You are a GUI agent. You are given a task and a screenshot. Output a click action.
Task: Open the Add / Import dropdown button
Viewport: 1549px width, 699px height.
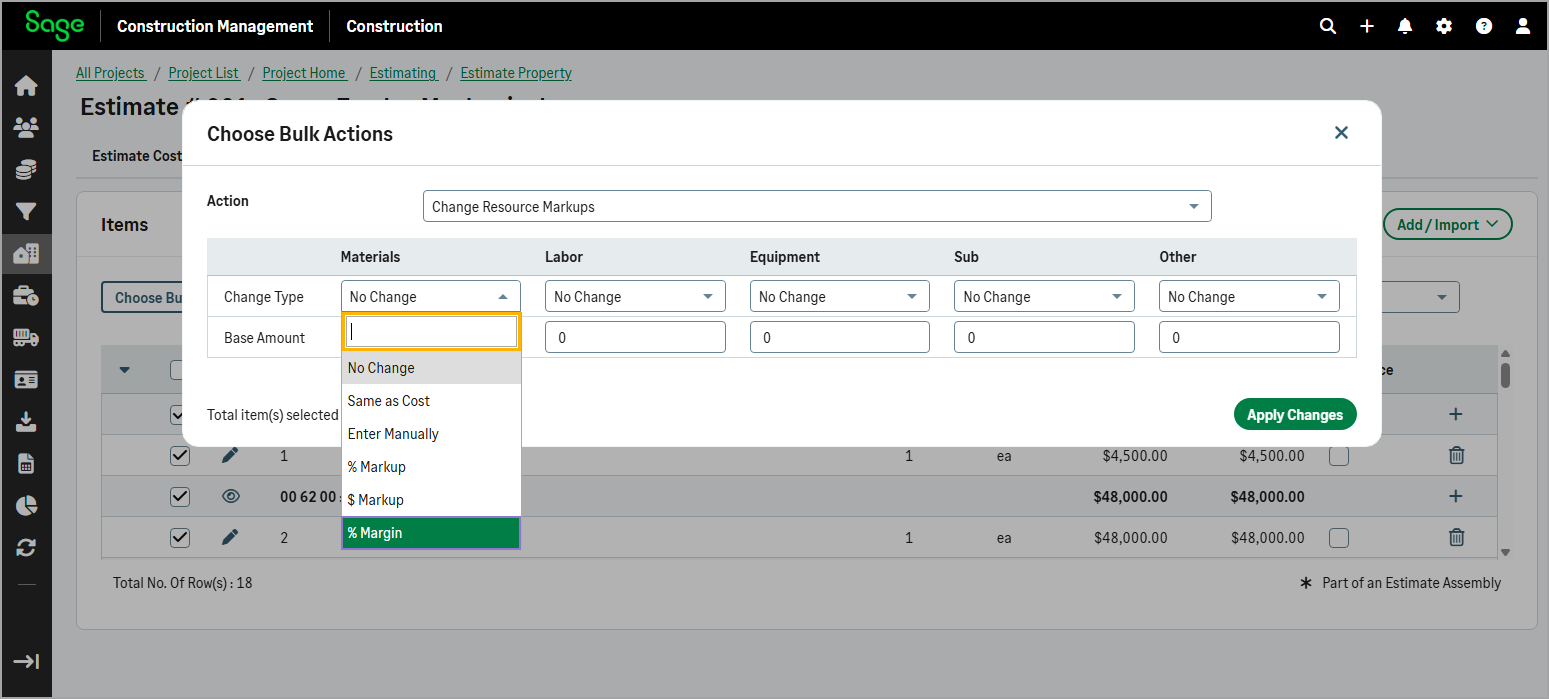(x=1447, y=225)
